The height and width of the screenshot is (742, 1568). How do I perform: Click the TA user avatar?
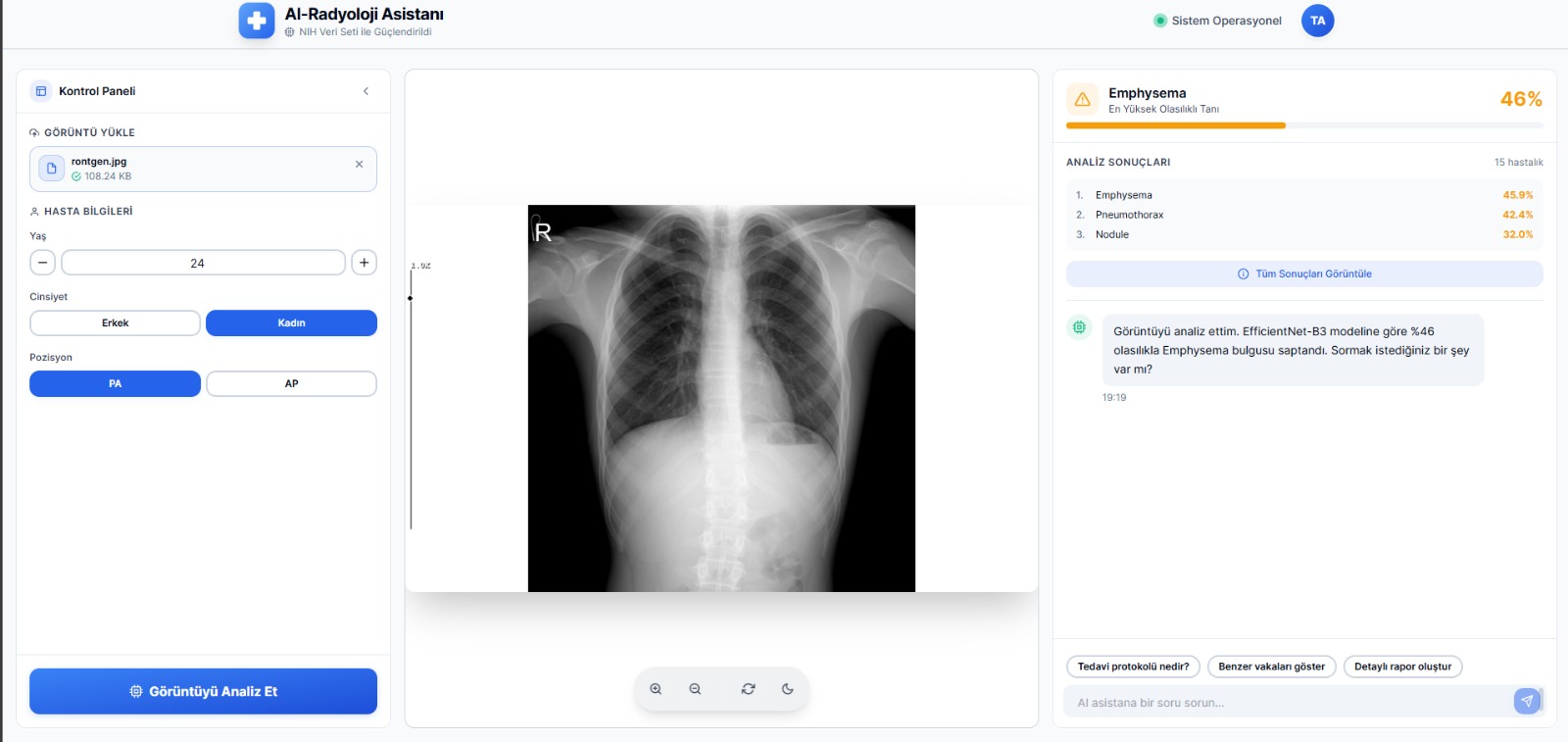[x=1317, y=21]
